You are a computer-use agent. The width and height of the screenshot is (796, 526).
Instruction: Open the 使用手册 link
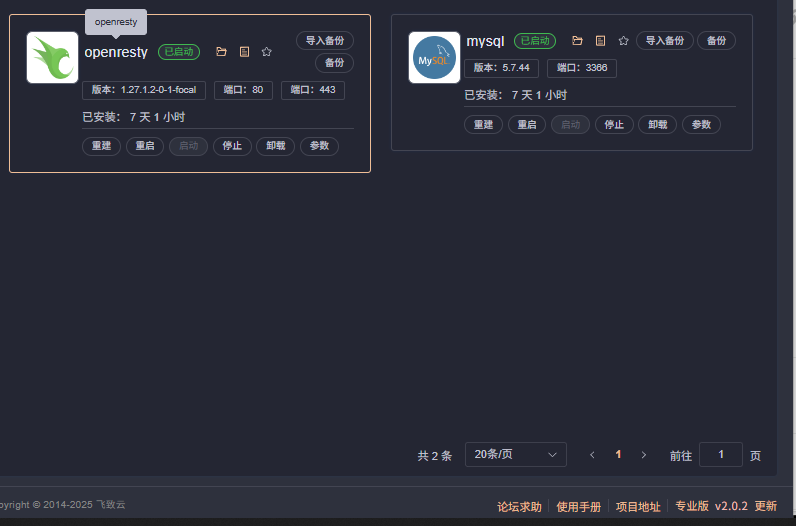[579, 507]
